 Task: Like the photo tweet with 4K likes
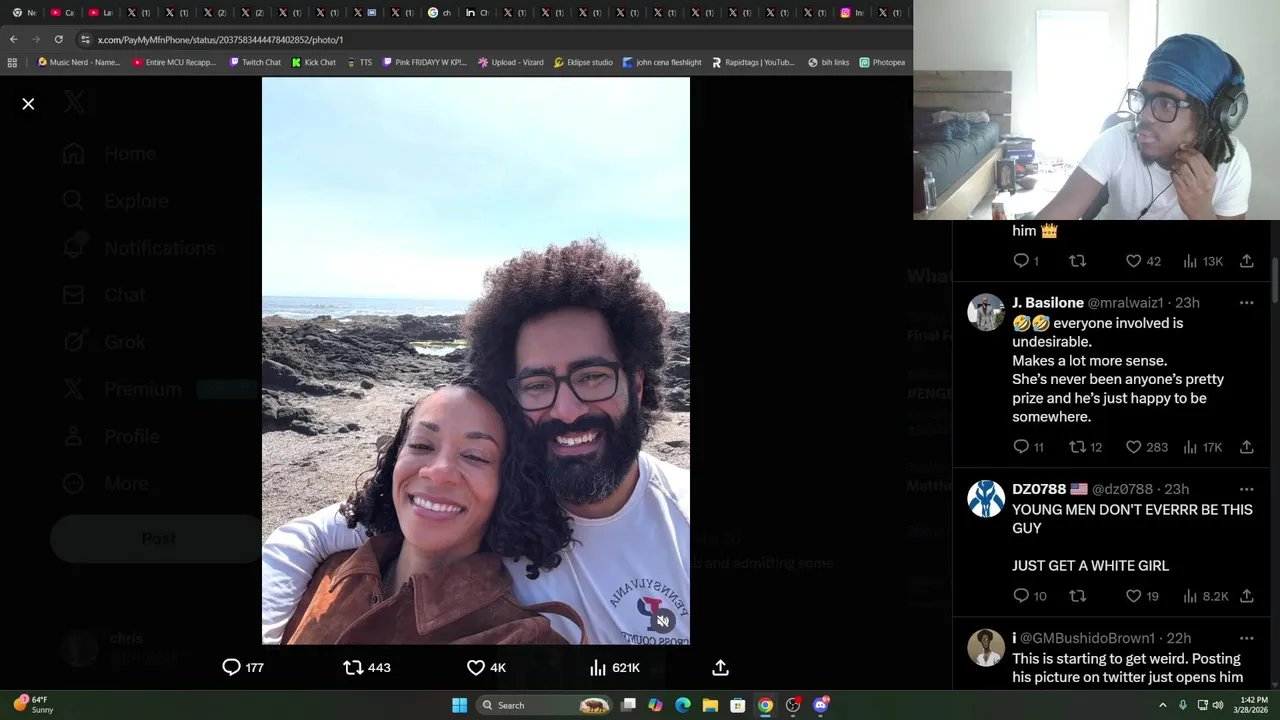pyautogui.click(x=486, y=668)
